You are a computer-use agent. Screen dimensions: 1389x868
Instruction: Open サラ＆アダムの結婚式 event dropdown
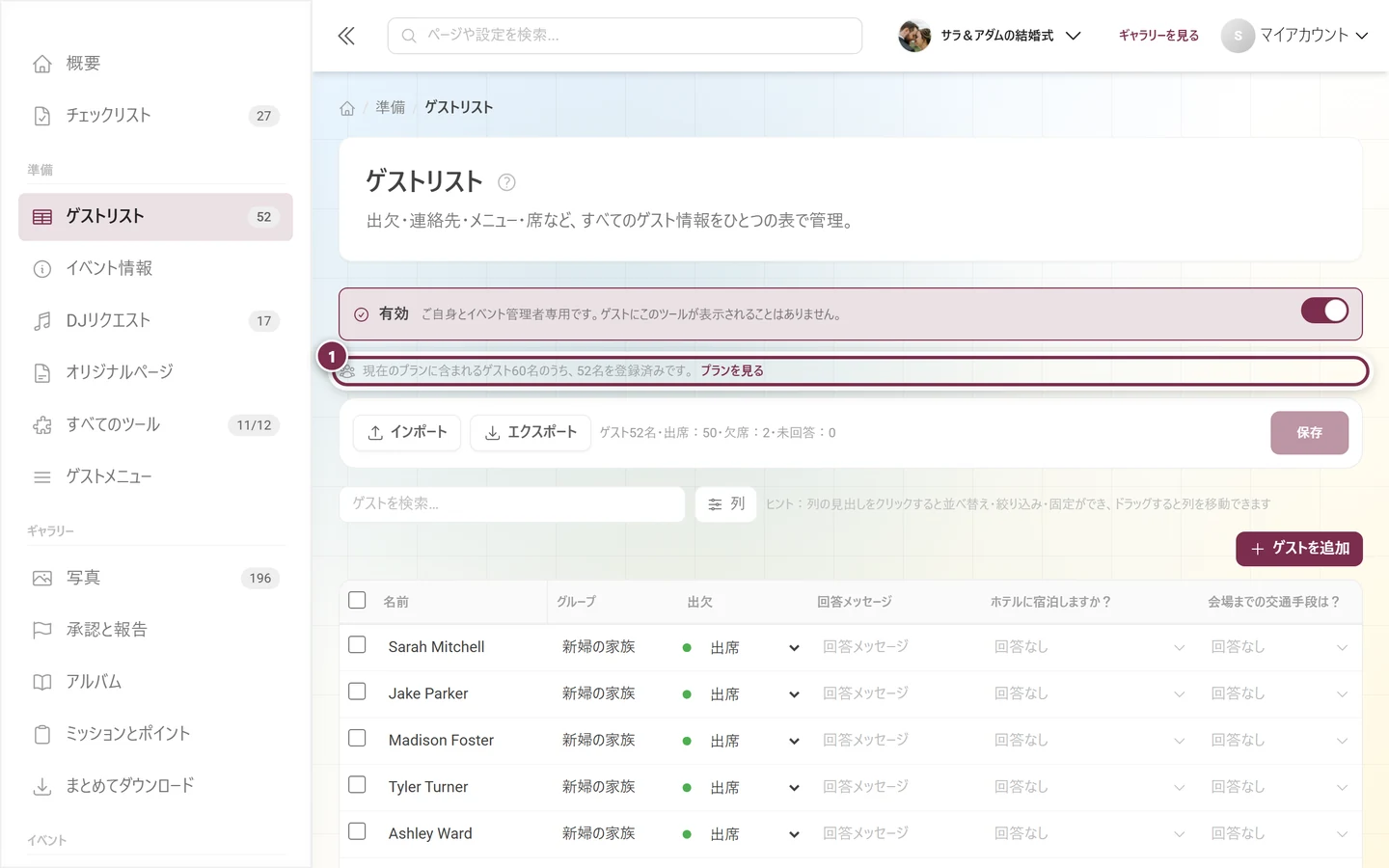[x=990, y=36]
